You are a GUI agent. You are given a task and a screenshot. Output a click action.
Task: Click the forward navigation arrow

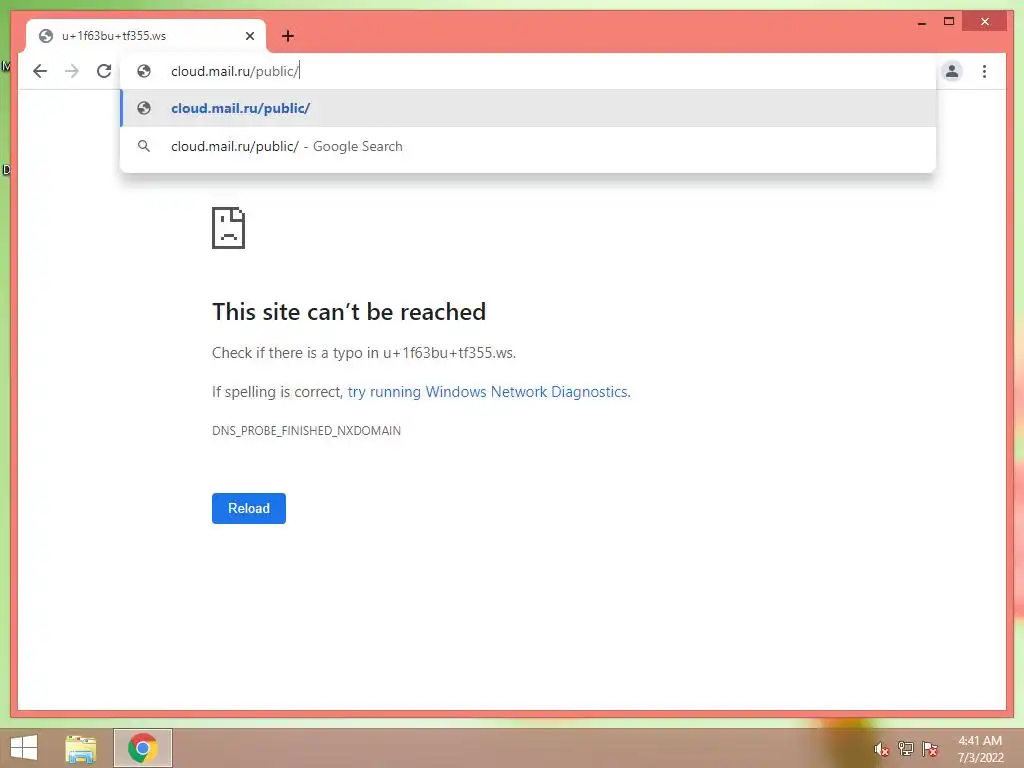pos(72,71)
